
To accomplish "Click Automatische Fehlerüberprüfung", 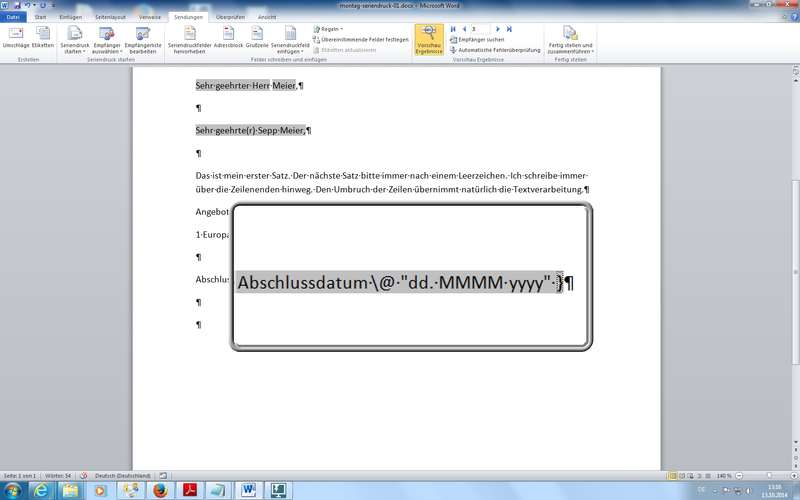I will click(495, 50).
